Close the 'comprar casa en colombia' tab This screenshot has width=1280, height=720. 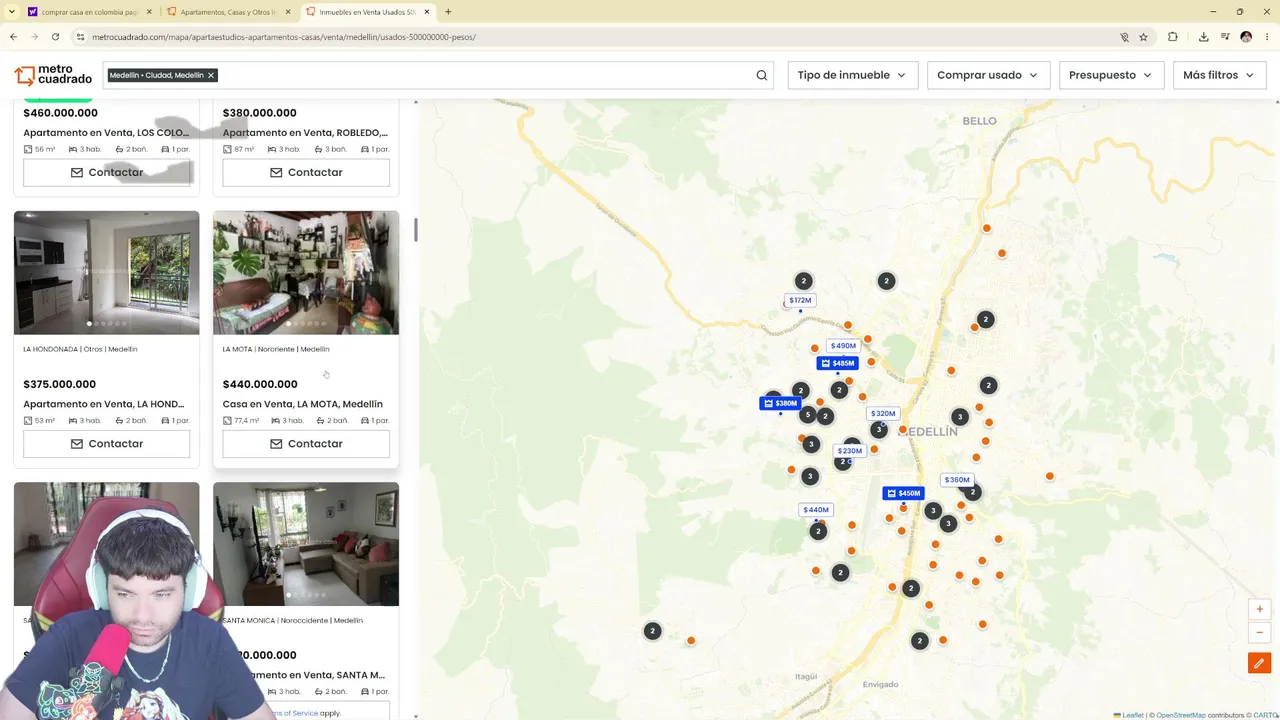pos(149,12)
